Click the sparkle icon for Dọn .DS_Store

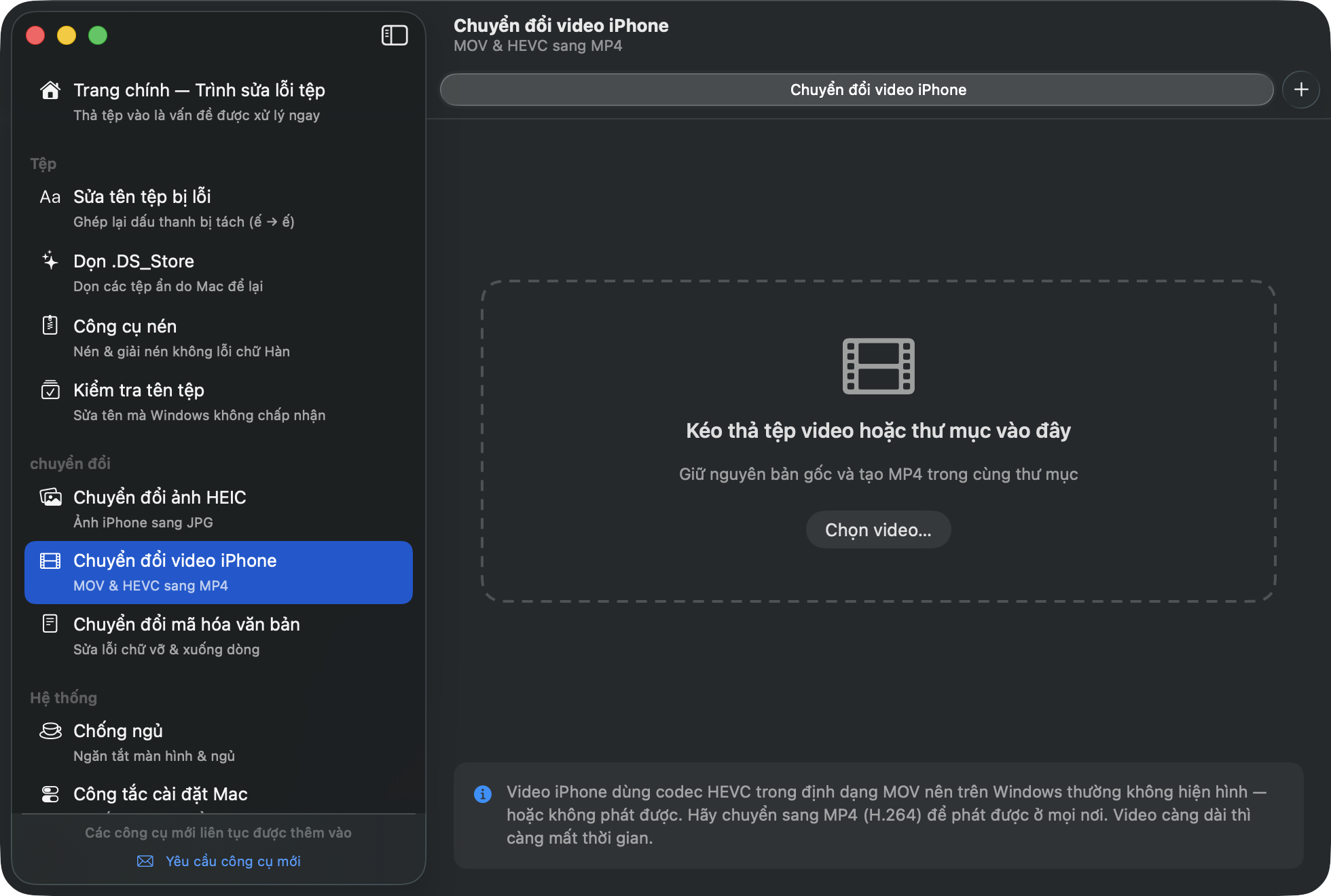pos(50,261)
